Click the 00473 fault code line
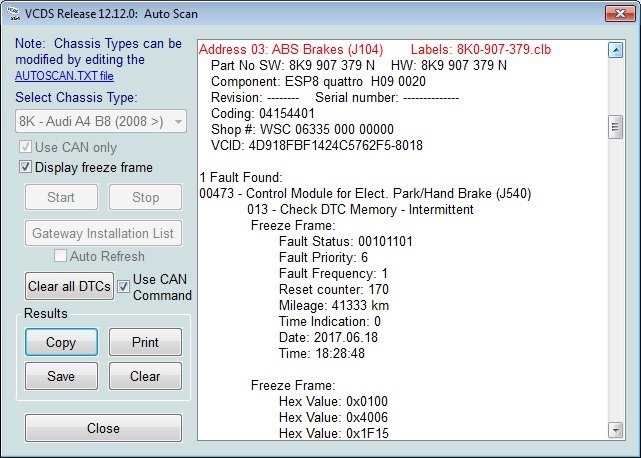Viewport: 641px width, 458px height. [365, 193]
